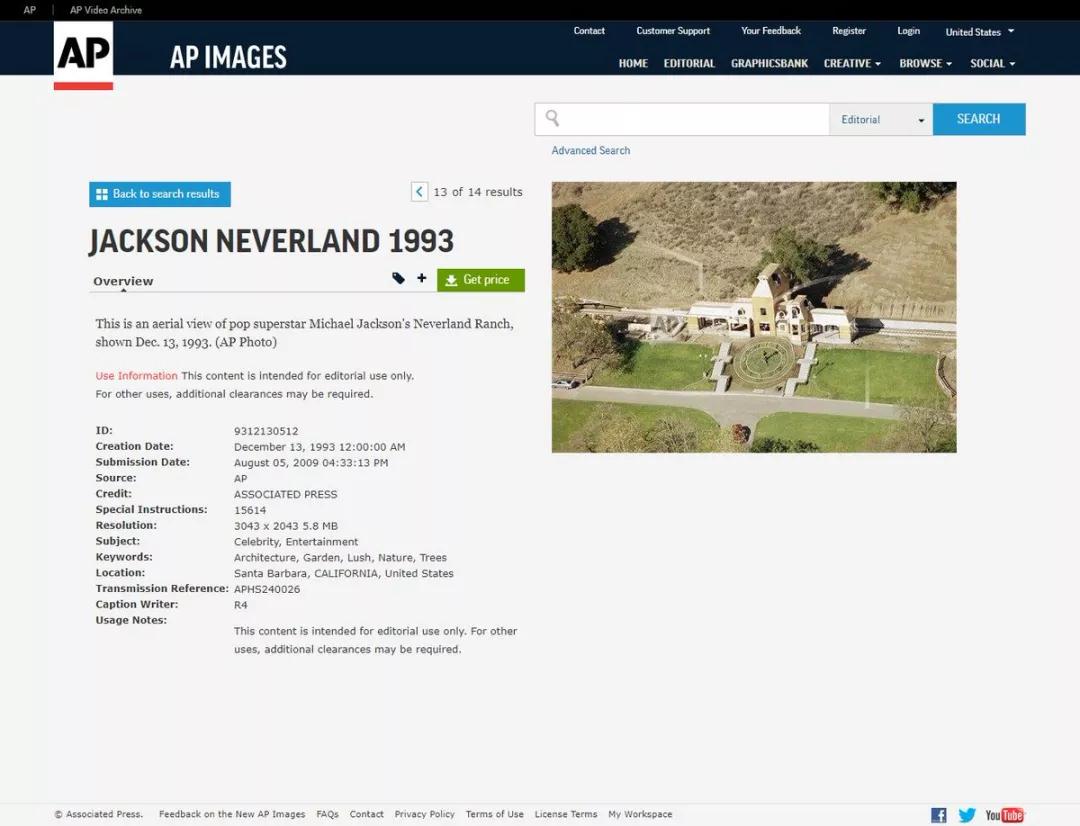The image size is (1080, 826).
Task: Open Customer Support link
Action: click(x=673, y=31)
